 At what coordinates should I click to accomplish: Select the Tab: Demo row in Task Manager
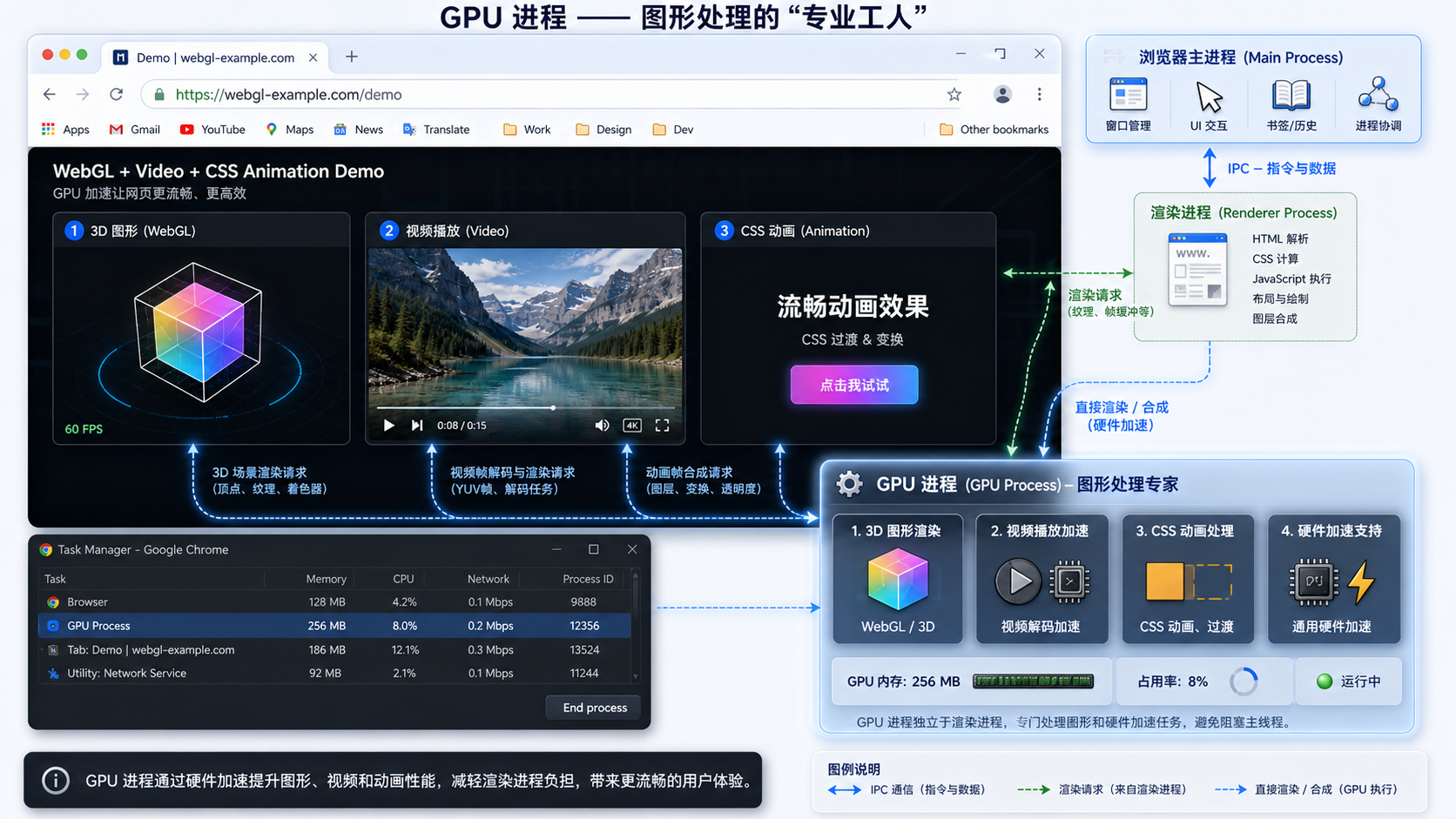(334, 649)
